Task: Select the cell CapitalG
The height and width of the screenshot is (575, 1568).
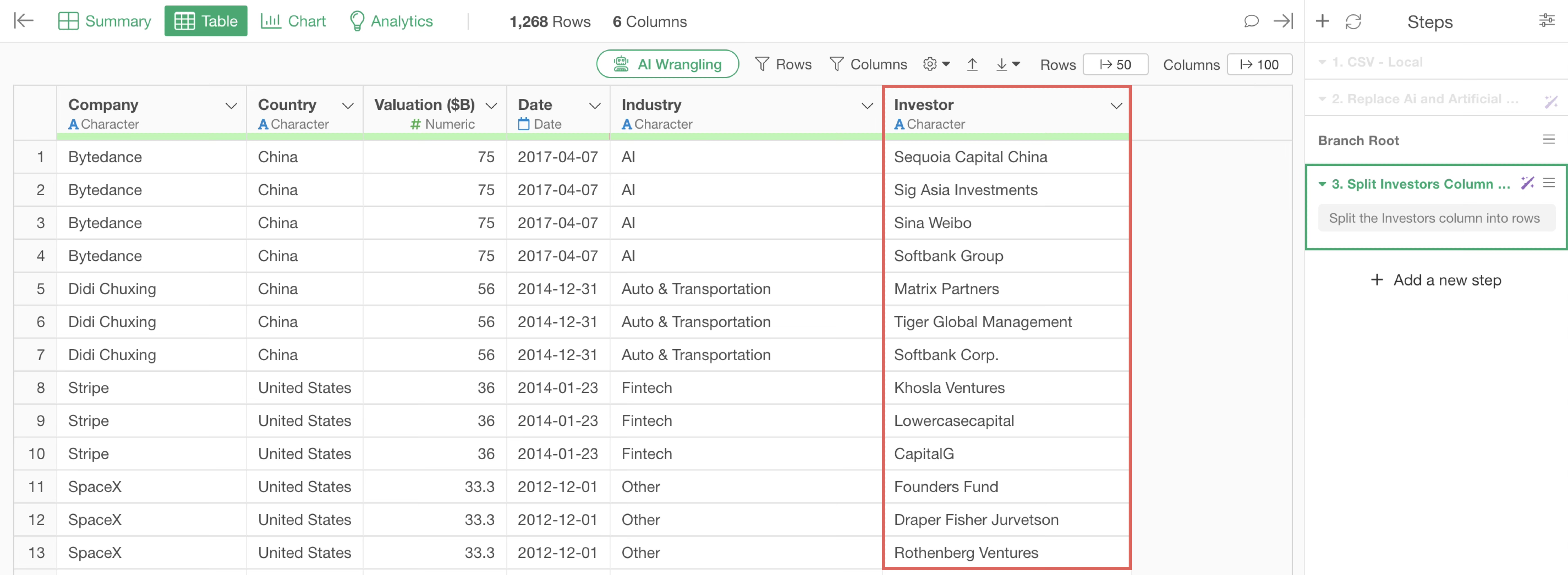Action: coord(1006,453)
